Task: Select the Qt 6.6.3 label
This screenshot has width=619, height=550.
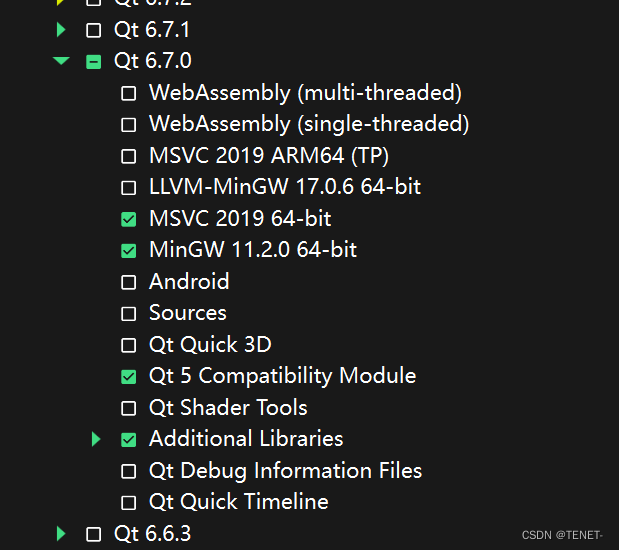Action: (x=152, y=534)
